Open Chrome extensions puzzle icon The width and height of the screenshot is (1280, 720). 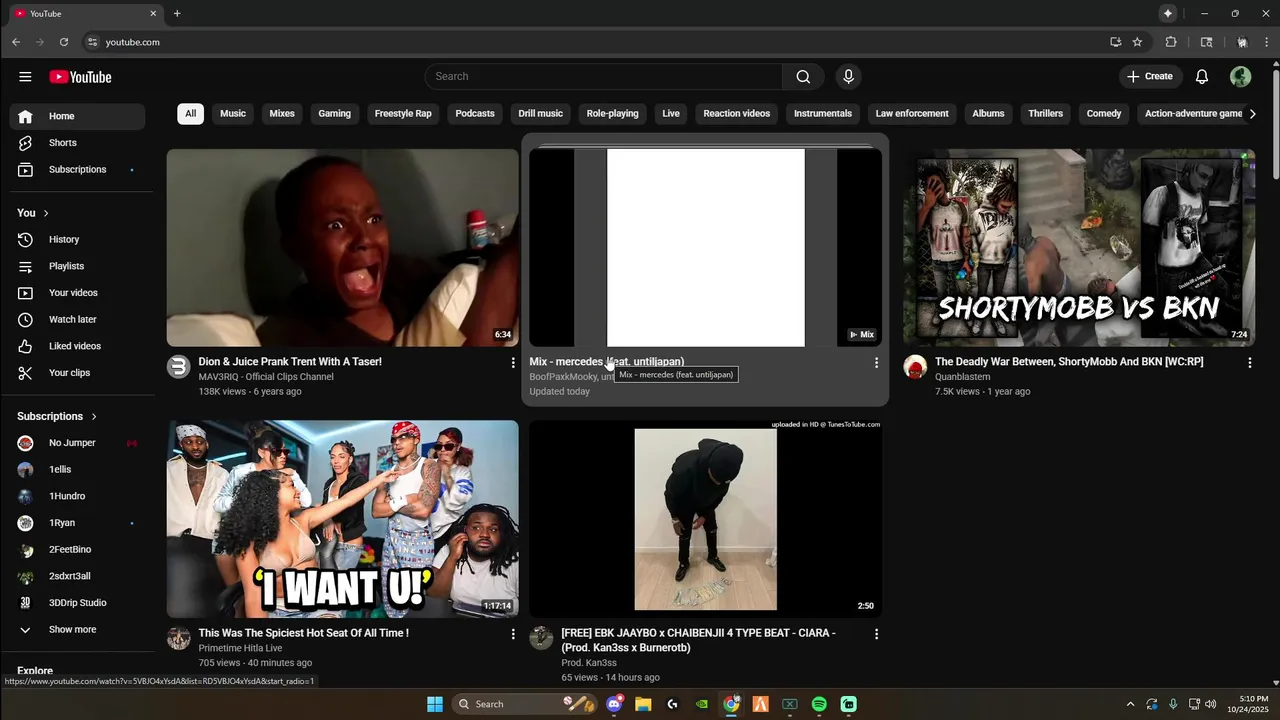(1171, 42)
